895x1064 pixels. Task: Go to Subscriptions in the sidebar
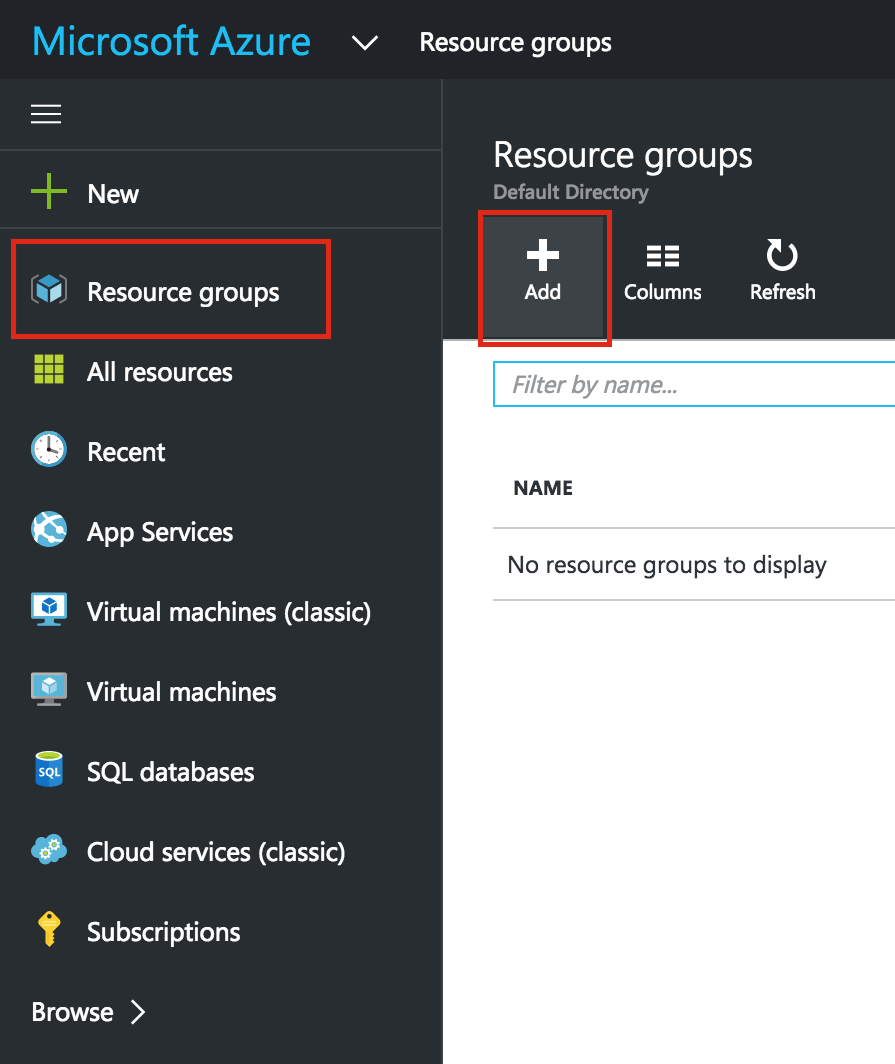click(x=221, y=932)
